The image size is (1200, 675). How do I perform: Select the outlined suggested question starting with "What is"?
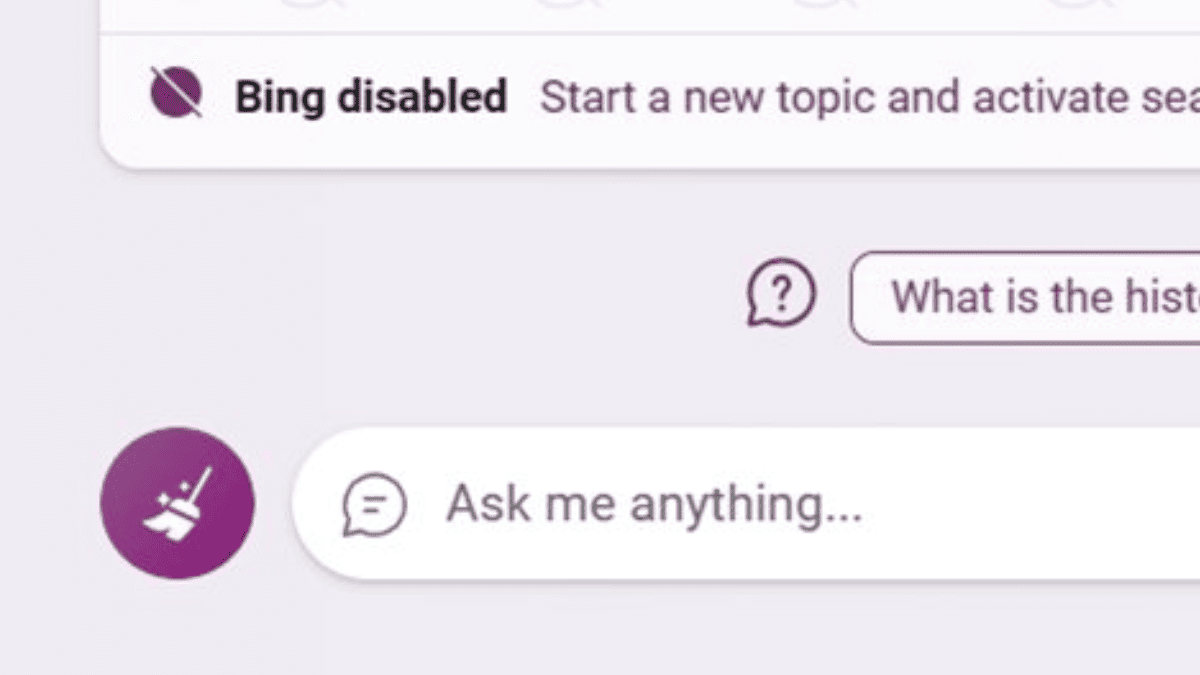coord(1025,297)
